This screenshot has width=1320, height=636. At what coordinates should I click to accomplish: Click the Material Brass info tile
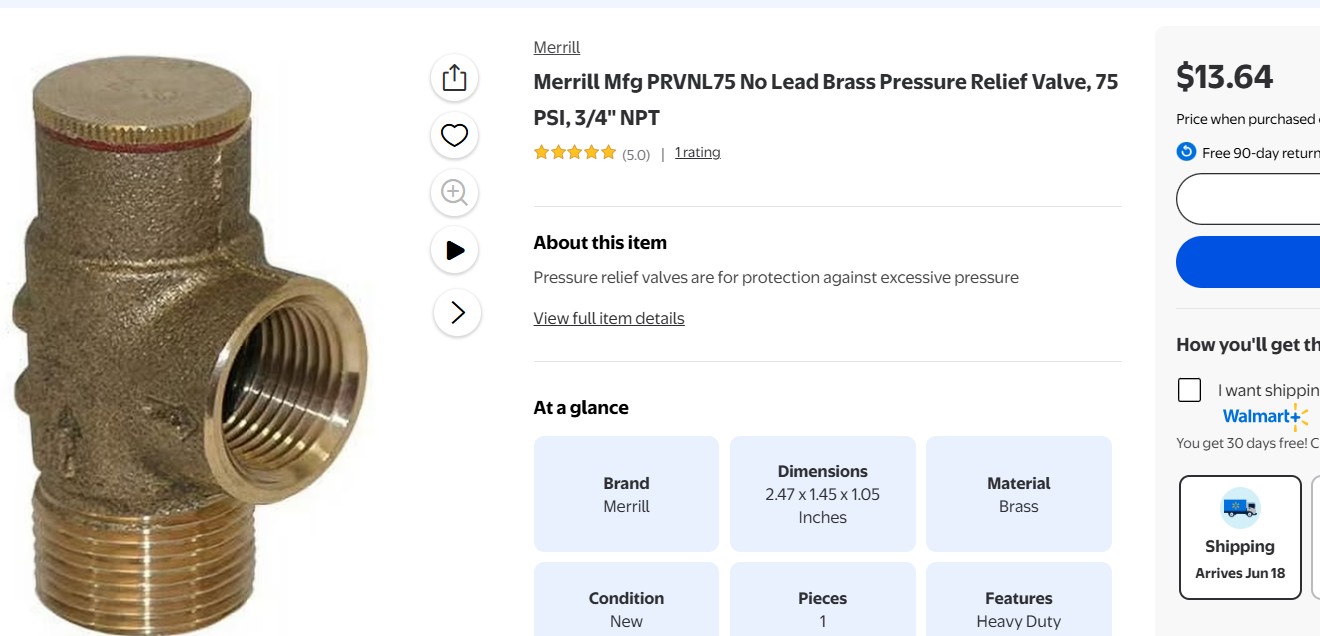(x=1018, y=494)
